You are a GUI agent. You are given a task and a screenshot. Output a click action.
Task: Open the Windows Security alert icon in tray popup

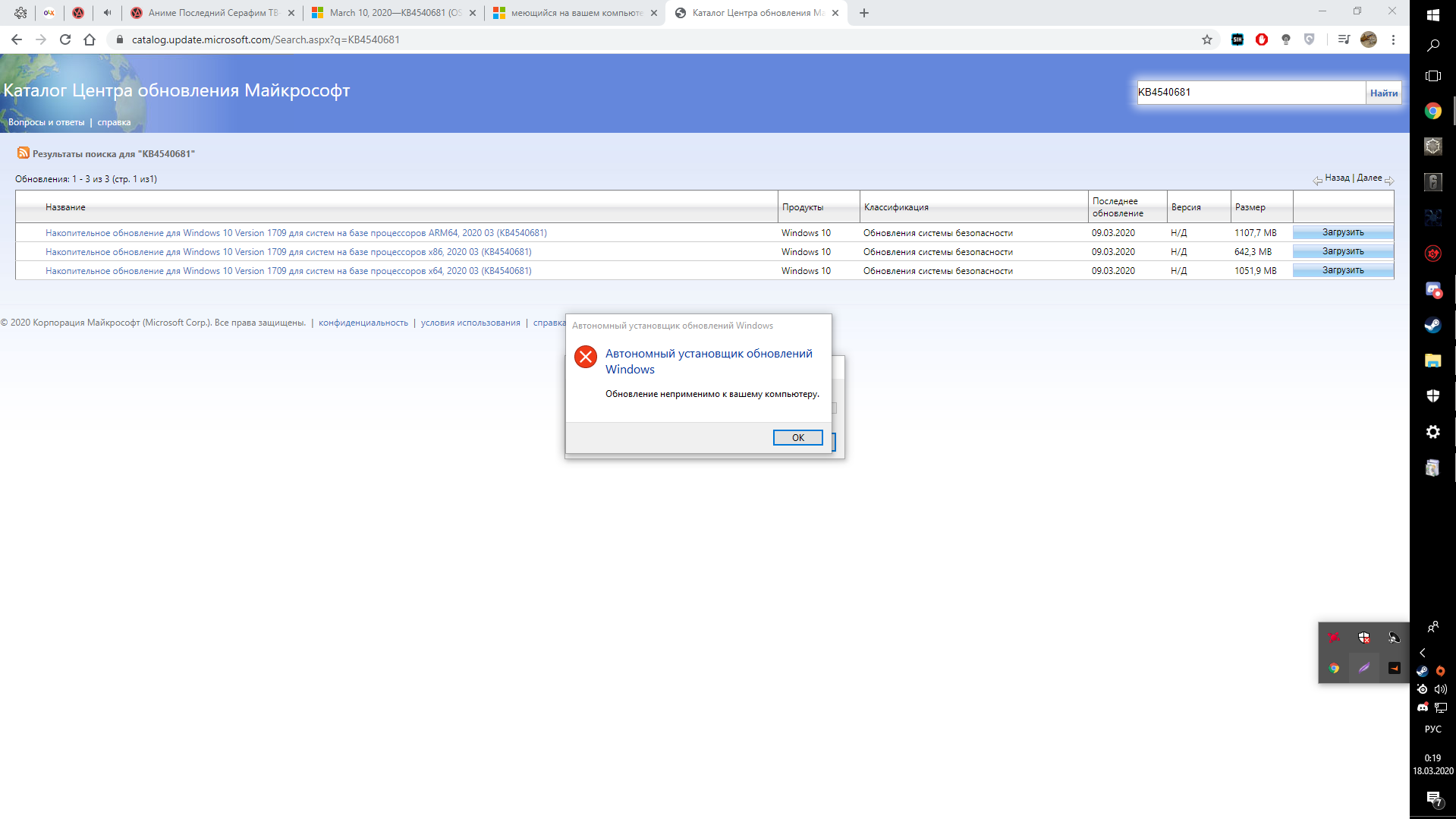click(x=1364, y=638)
